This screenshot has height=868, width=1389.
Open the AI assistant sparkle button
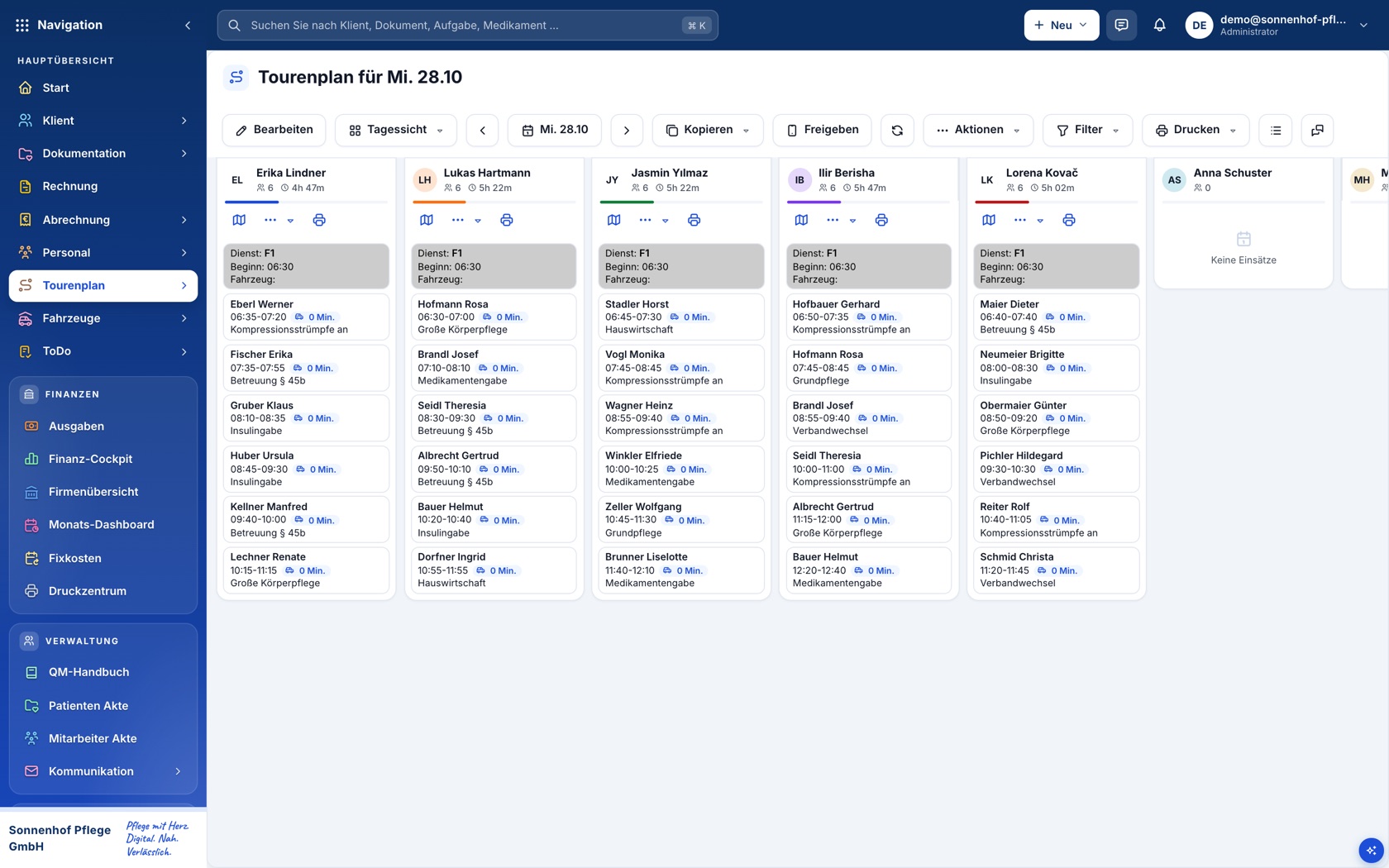pos(1371,850)
